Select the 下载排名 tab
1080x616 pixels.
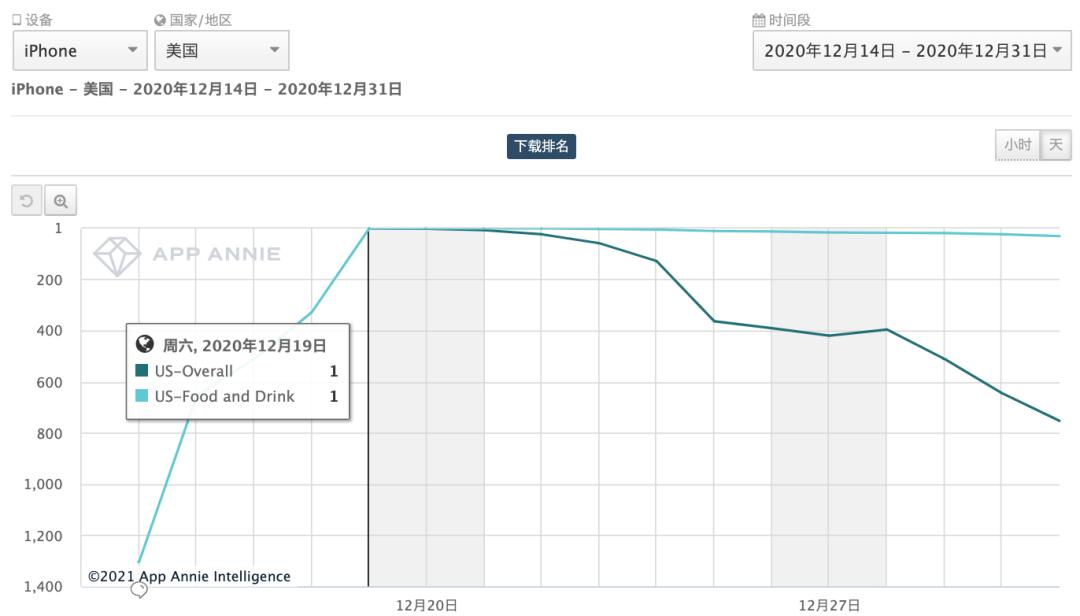click(541, 146)
